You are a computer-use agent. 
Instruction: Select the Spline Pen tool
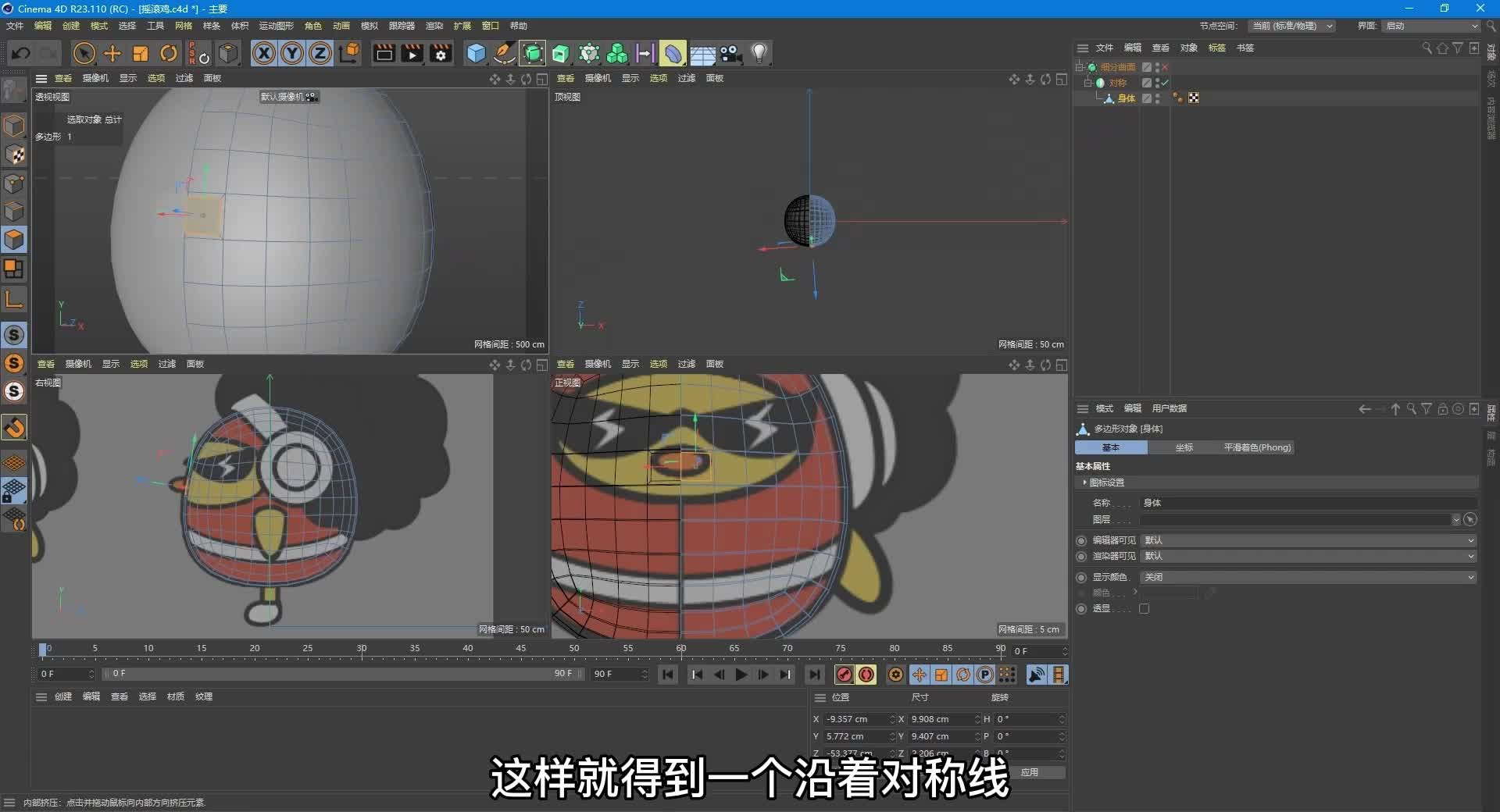(505, 53)
